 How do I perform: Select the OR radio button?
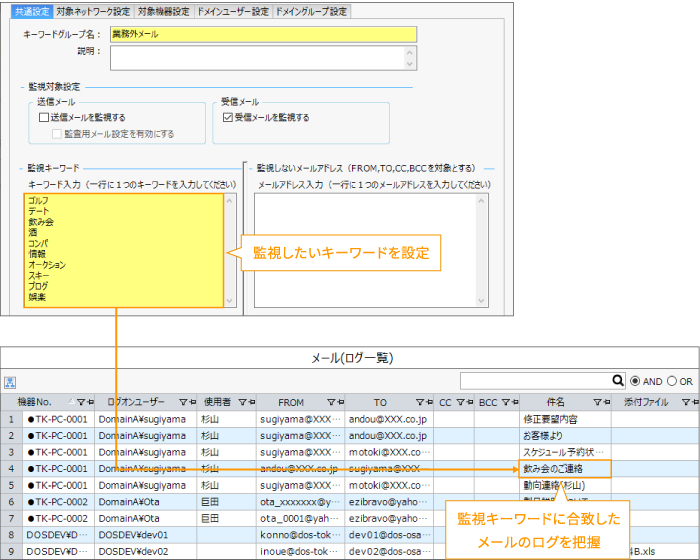(672, 381)
